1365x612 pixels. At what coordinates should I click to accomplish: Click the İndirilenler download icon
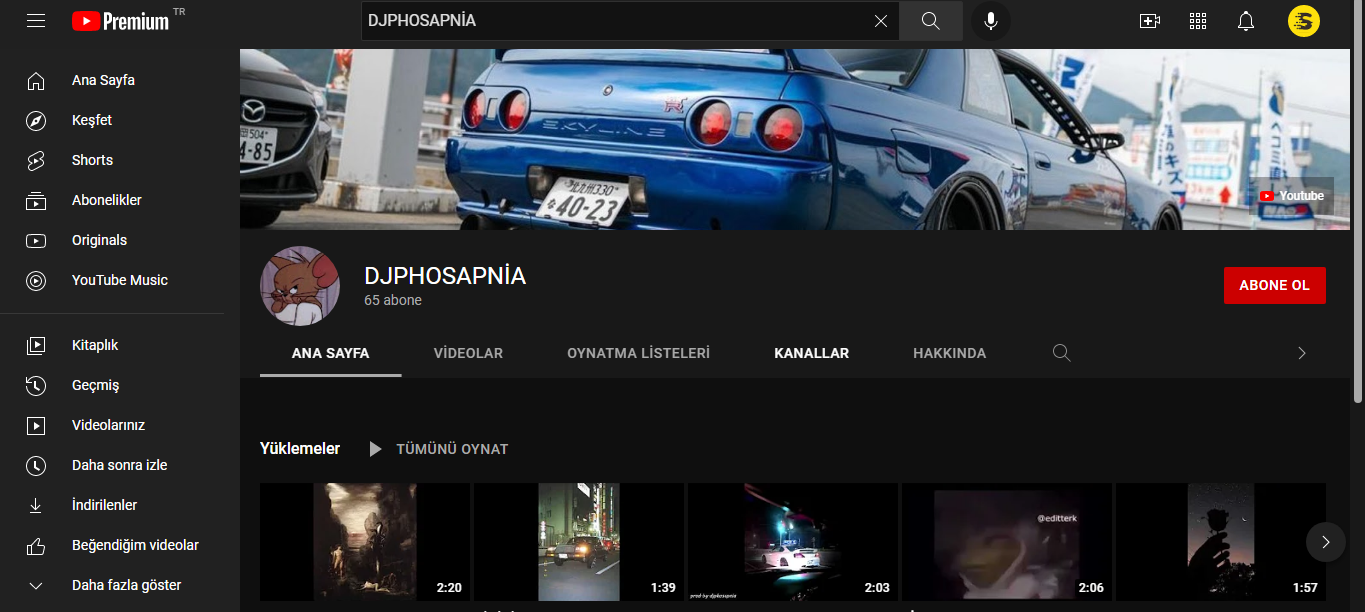click(36, 506)
